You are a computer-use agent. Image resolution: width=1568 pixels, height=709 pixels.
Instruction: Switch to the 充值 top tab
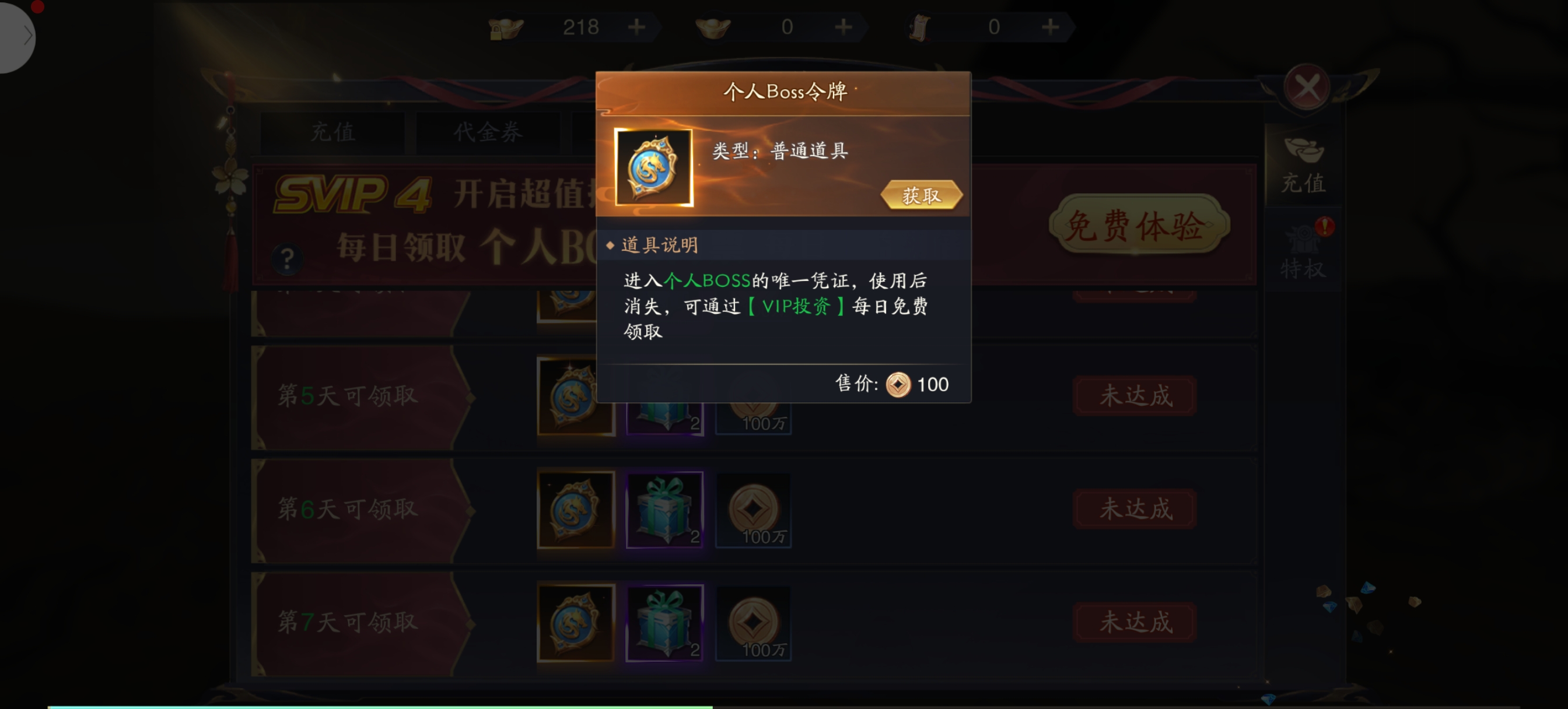pos(332,132)
